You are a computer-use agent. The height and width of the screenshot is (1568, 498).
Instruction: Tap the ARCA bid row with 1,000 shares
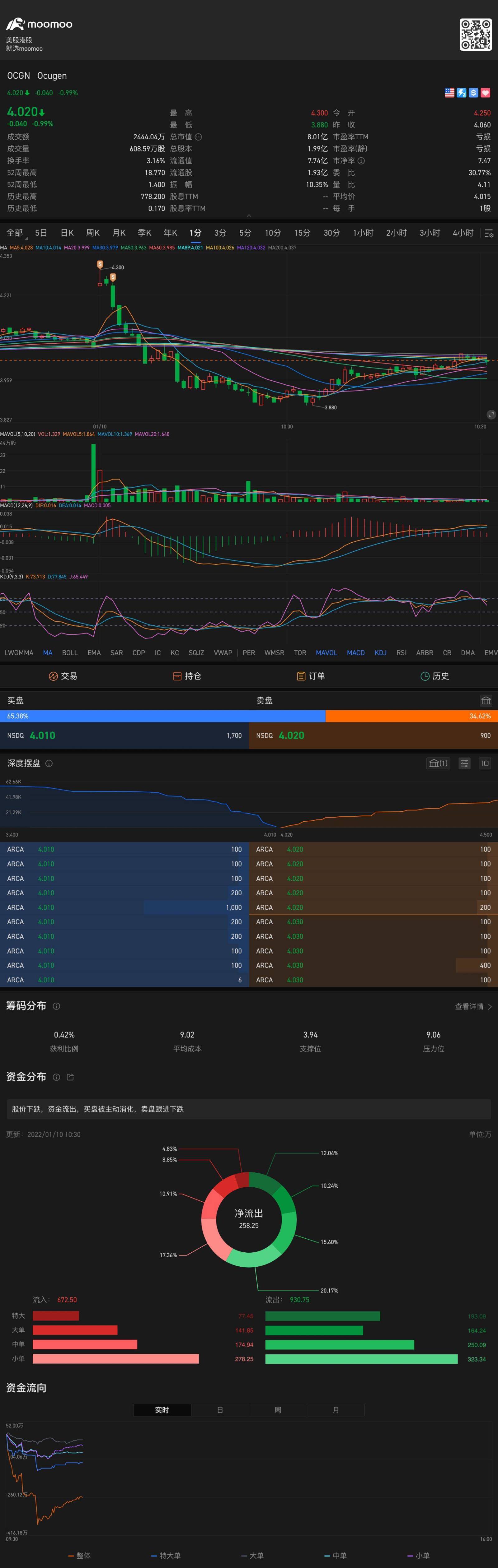[x=125, y=907]
